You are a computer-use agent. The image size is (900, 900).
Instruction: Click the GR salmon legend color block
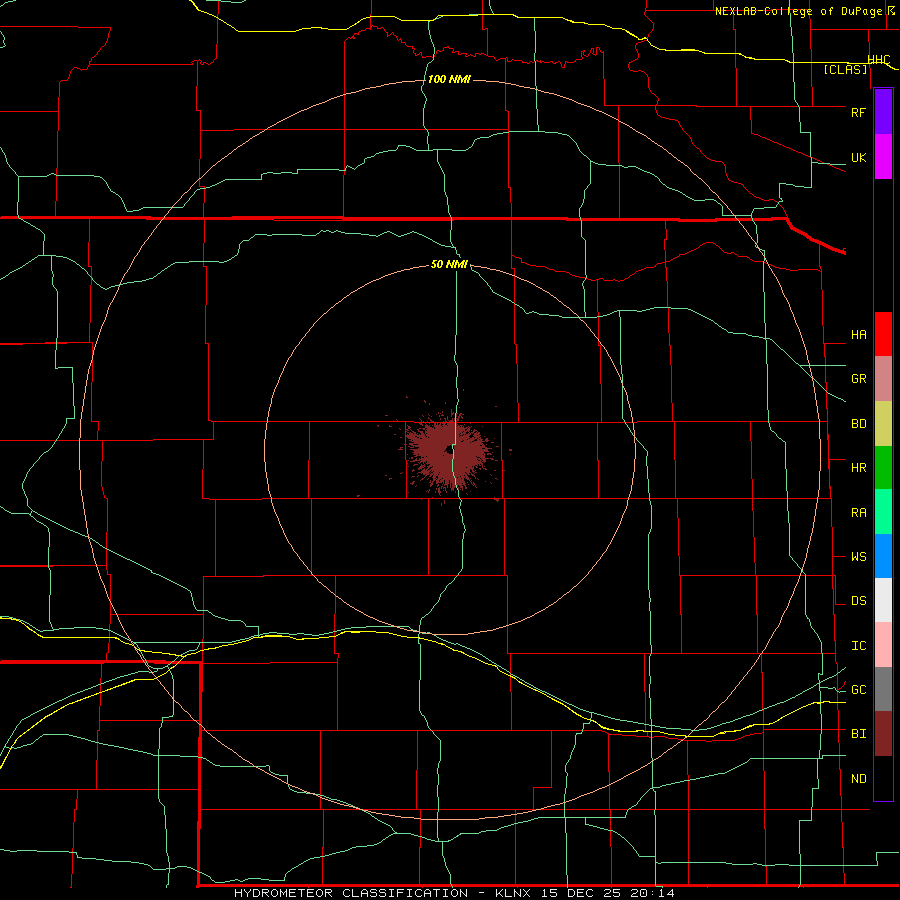tap(883, 379)
